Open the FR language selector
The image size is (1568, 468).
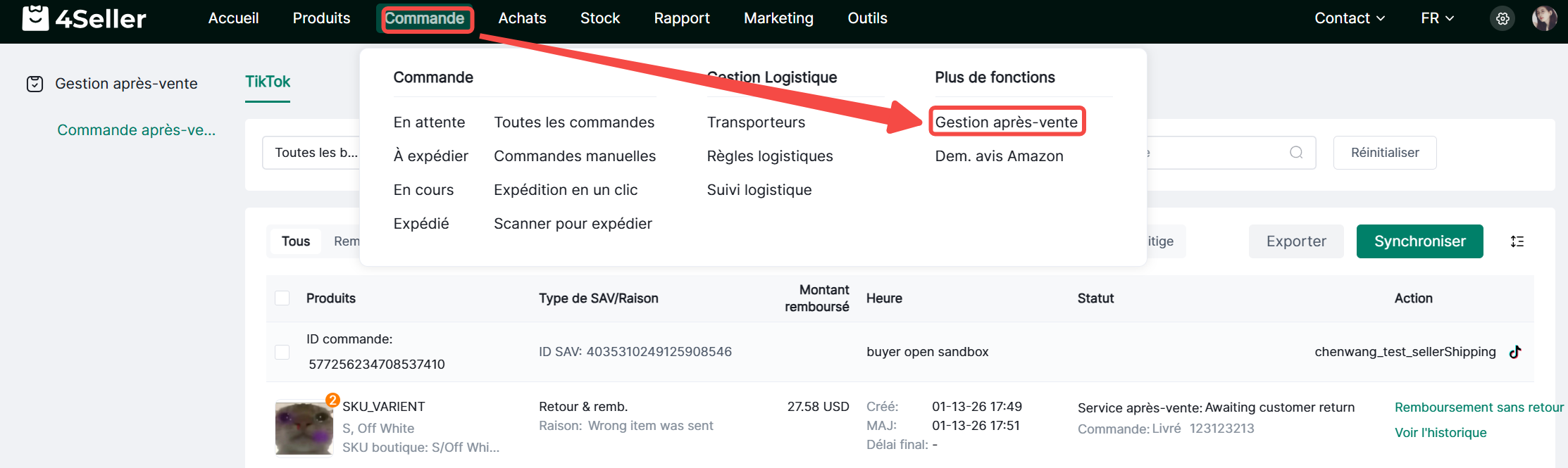click(x=1437, y=18)
